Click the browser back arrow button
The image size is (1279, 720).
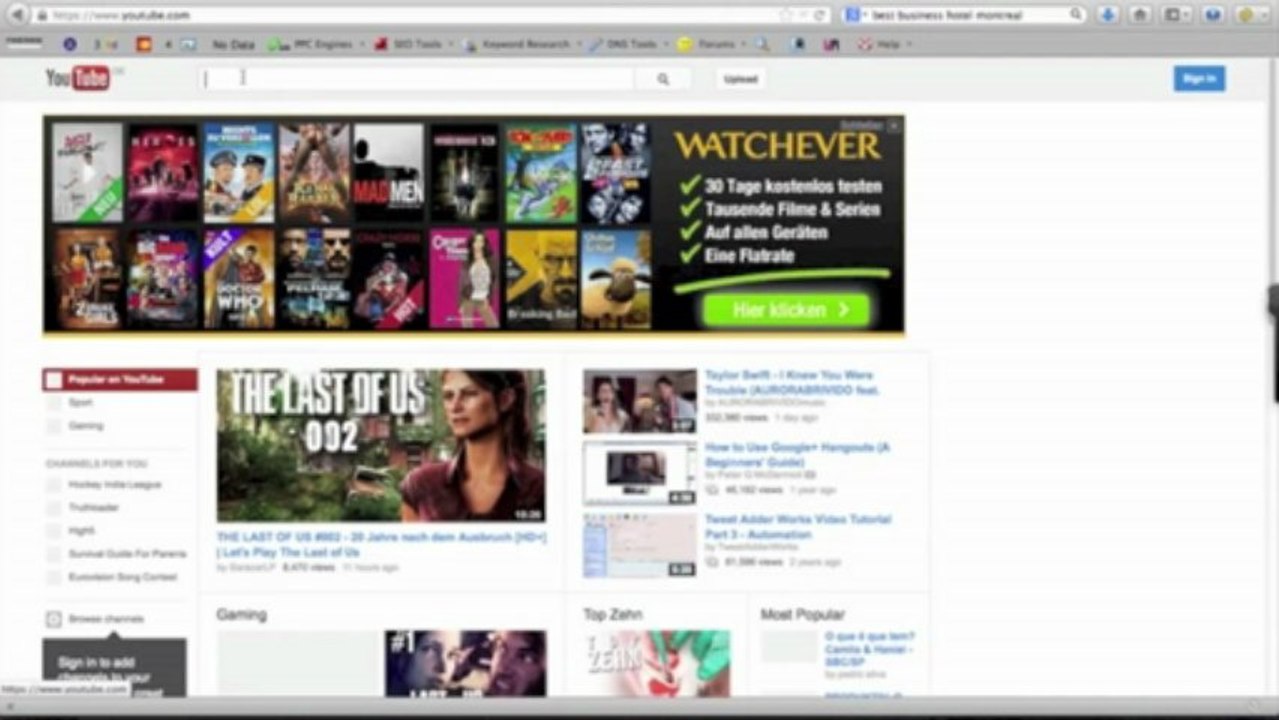tap(17, 15)
